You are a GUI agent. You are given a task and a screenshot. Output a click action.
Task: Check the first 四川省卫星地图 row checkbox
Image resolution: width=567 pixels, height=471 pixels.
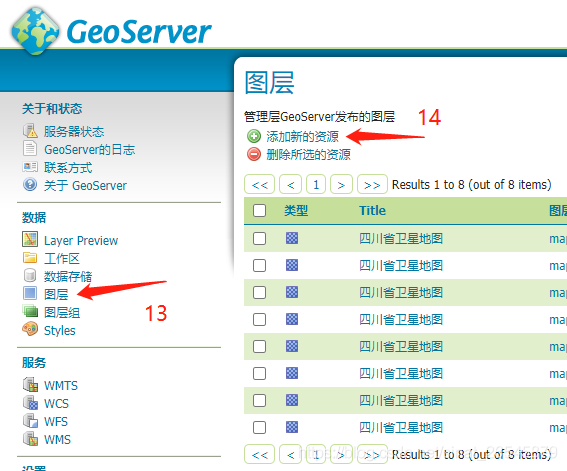[259, 238]
